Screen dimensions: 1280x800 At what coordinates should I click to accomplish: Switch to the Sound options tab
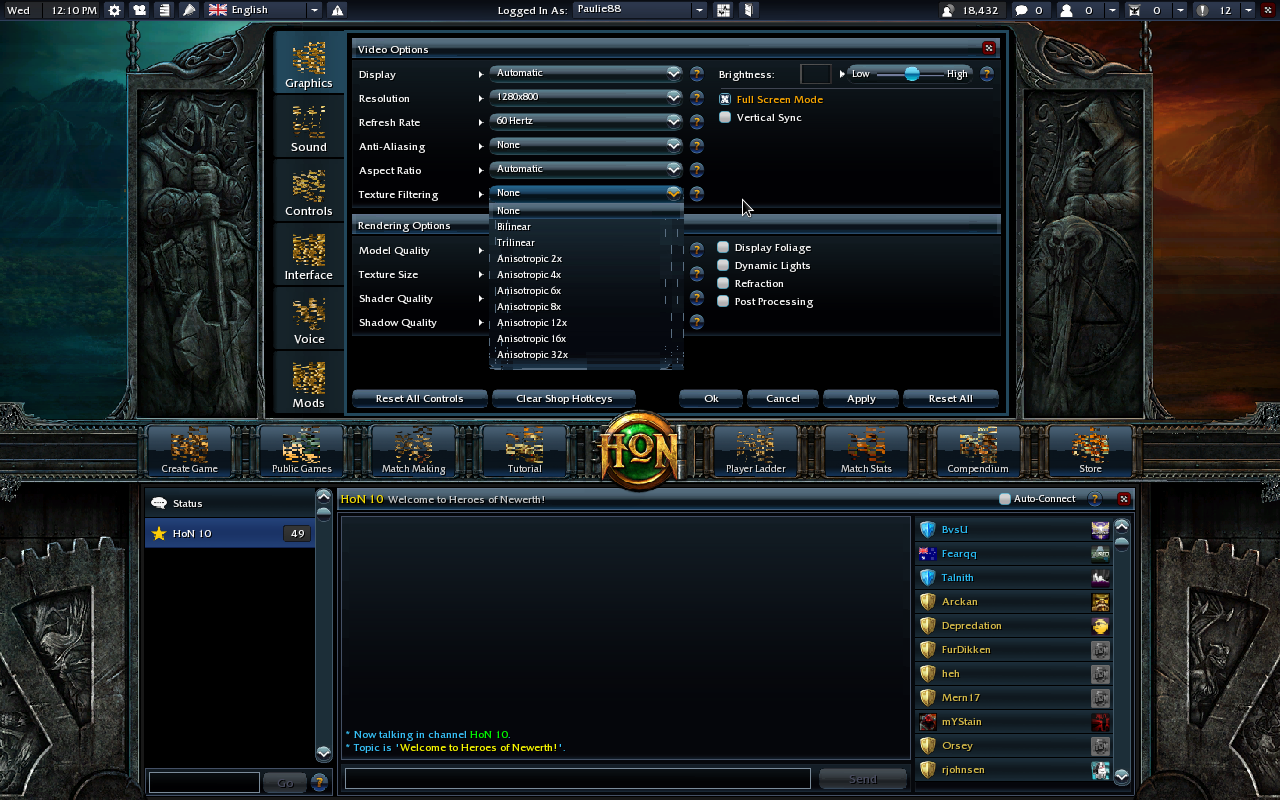tap(309, 126)
